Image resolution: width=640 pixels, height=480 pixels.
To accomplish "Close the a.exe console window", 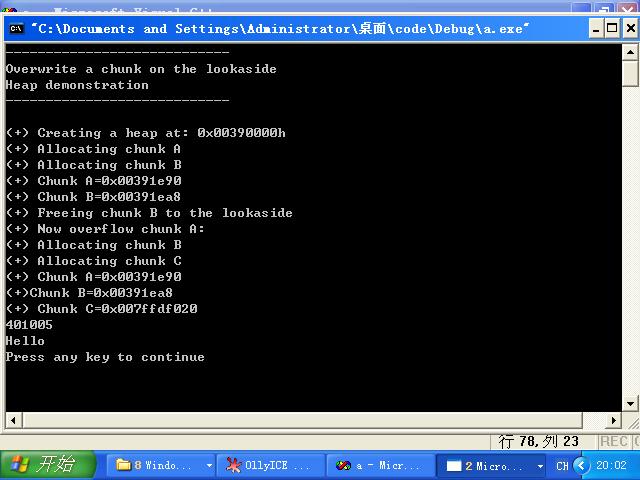I will point(630,28).
